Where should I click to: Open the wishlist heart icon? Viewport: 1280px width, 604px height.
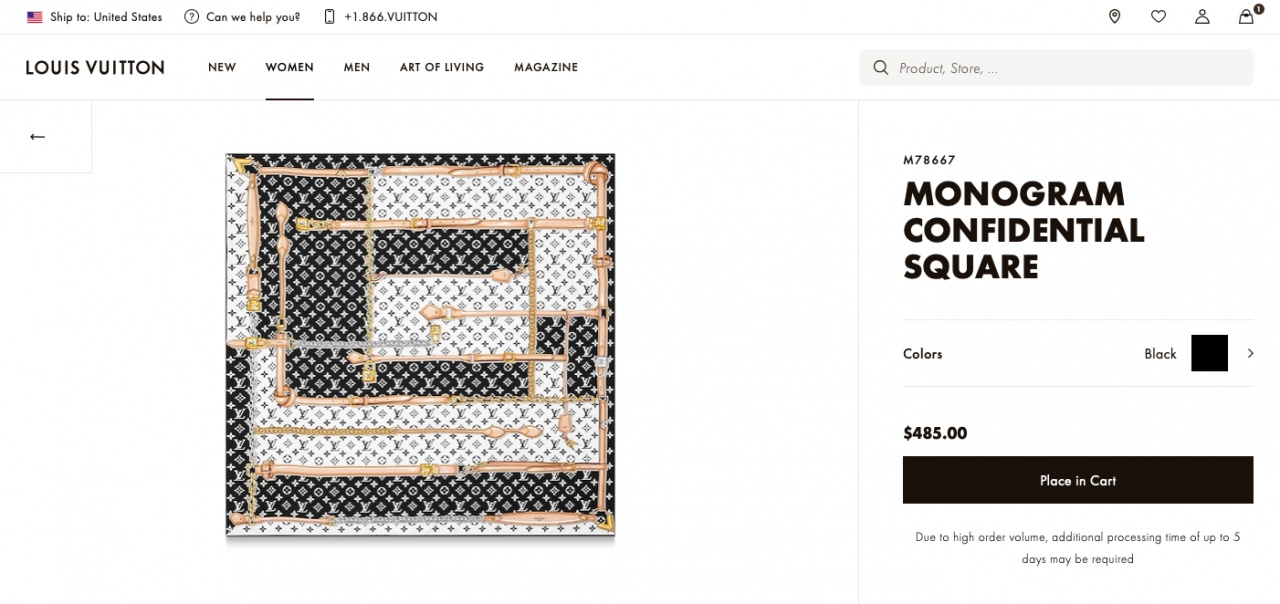pyautogui.click(x=1158, y=17)
